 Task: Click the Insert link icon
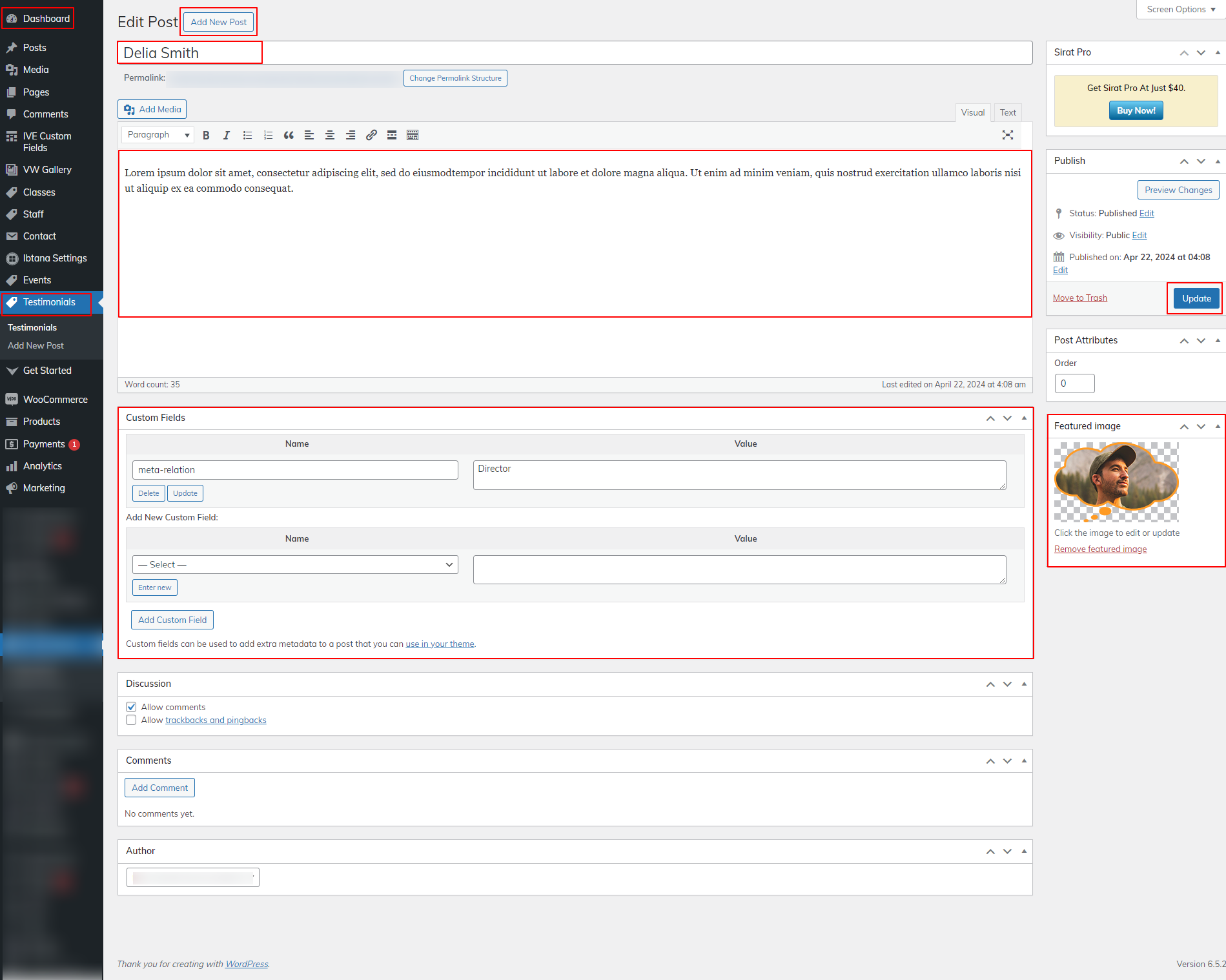pyautogui.click(x=371, y=135)
